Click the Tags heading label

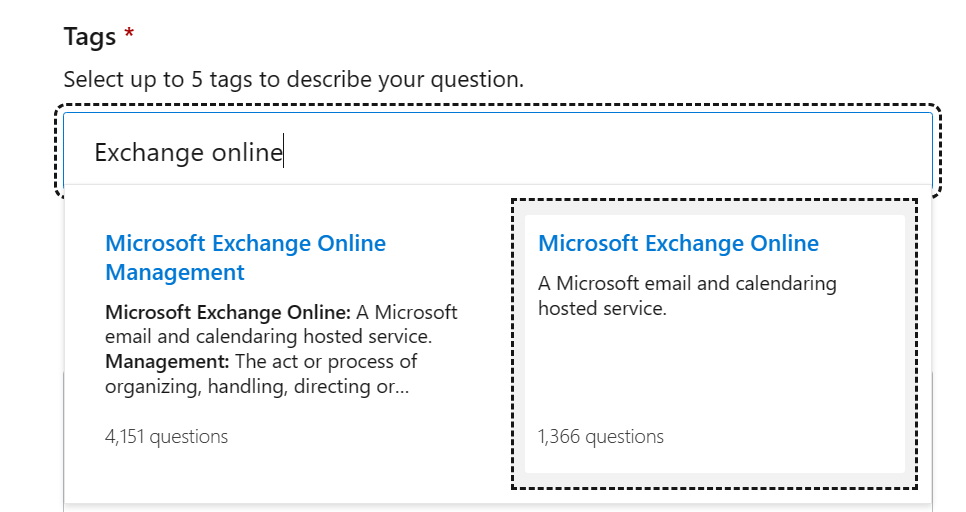89,37
